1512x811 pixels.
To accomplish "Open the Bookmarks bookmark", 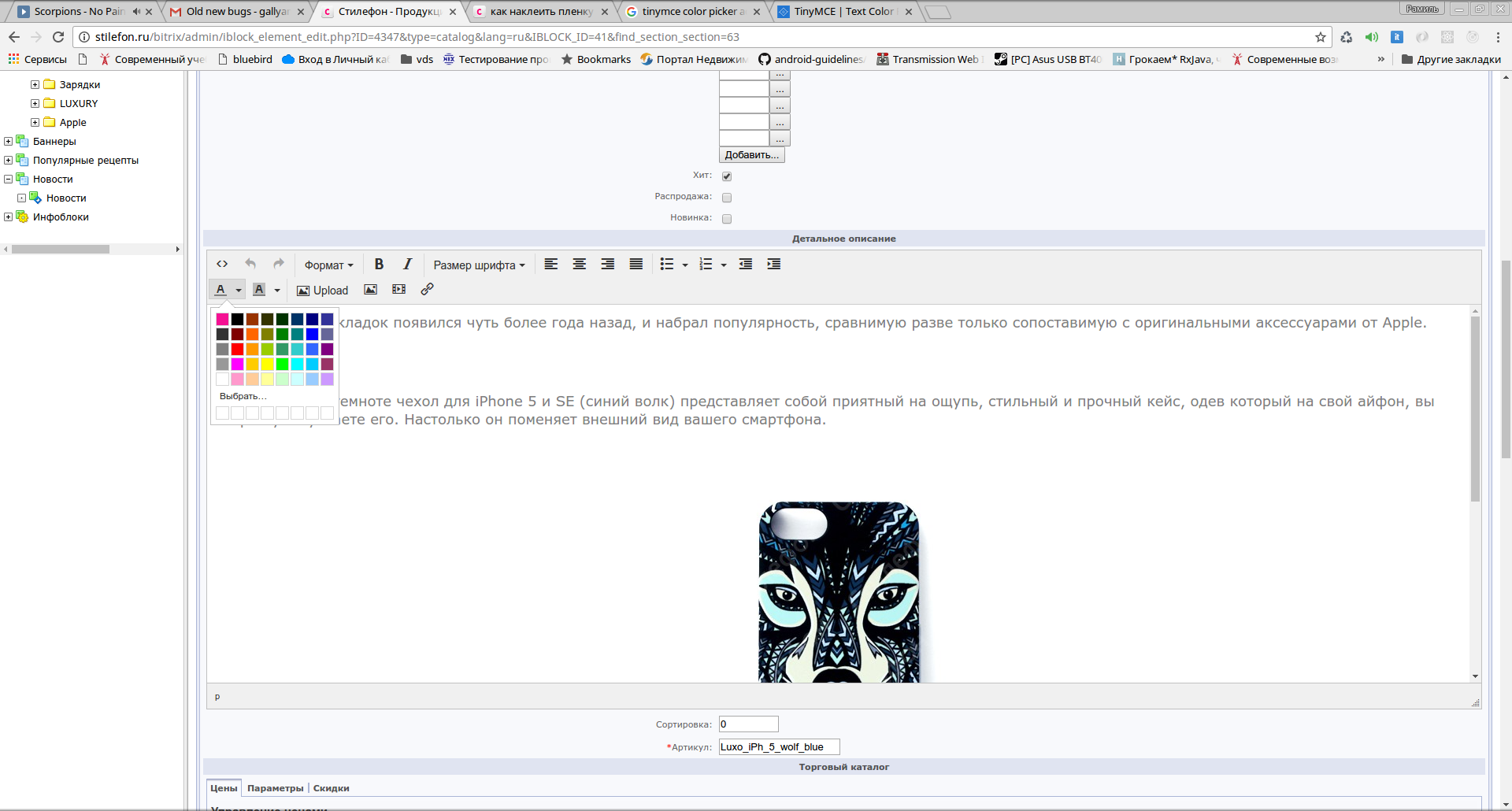I will [x=596, y=59].
